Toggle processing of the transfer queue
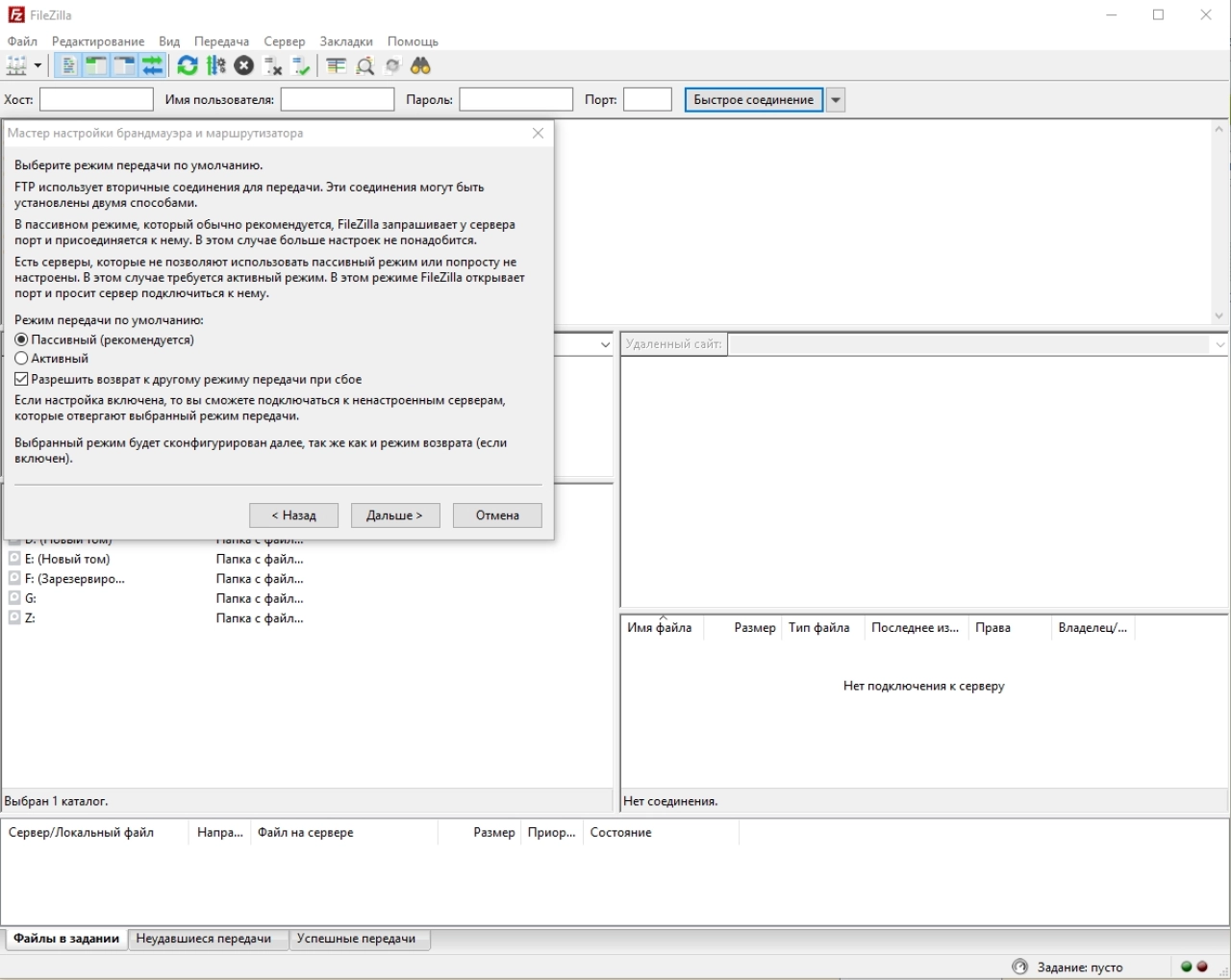 click(x=216, y=65)
